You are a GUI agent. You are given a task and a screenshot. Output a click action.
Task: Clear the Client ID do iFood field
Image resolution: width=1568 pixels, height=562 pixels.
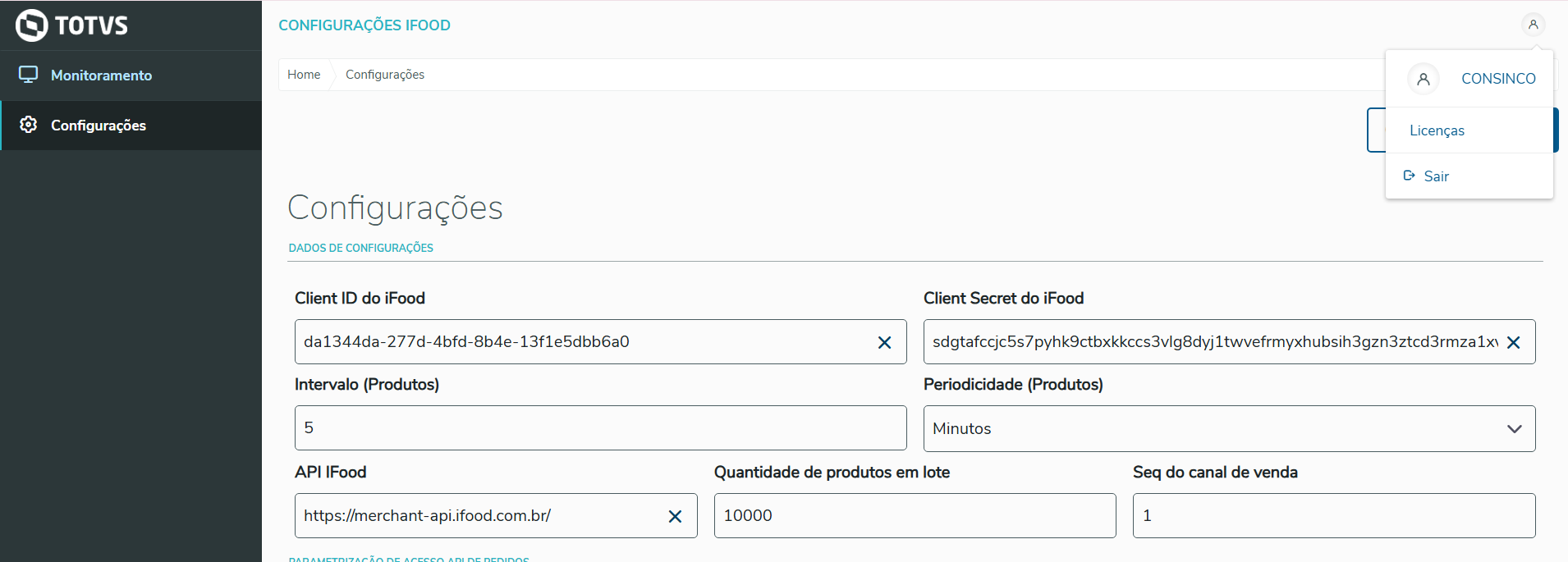point(884,342)
